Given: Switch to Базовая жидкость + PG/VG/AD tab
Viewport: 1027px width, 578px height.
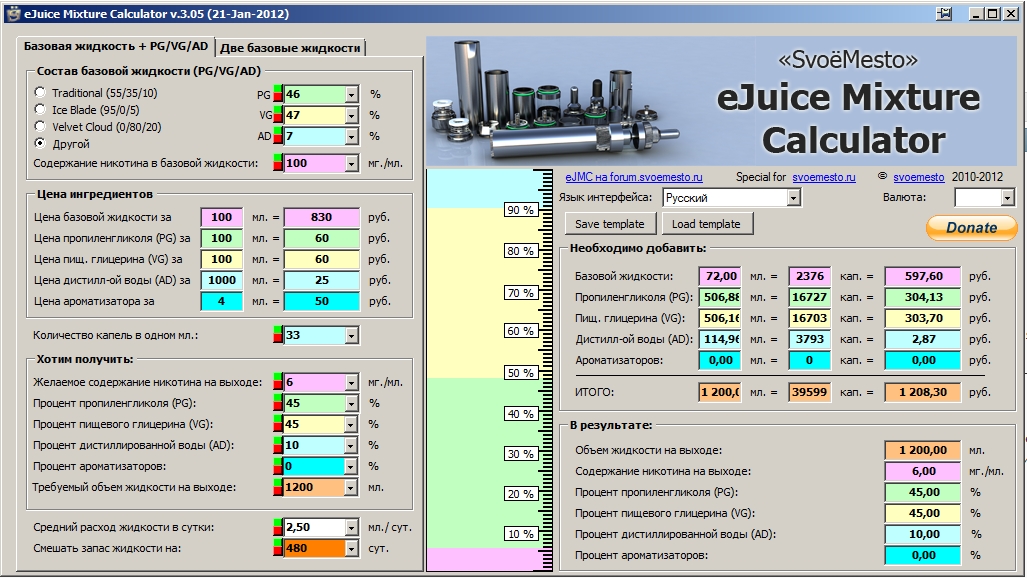Looking at the screenshot, I should [x=116, y=47].
